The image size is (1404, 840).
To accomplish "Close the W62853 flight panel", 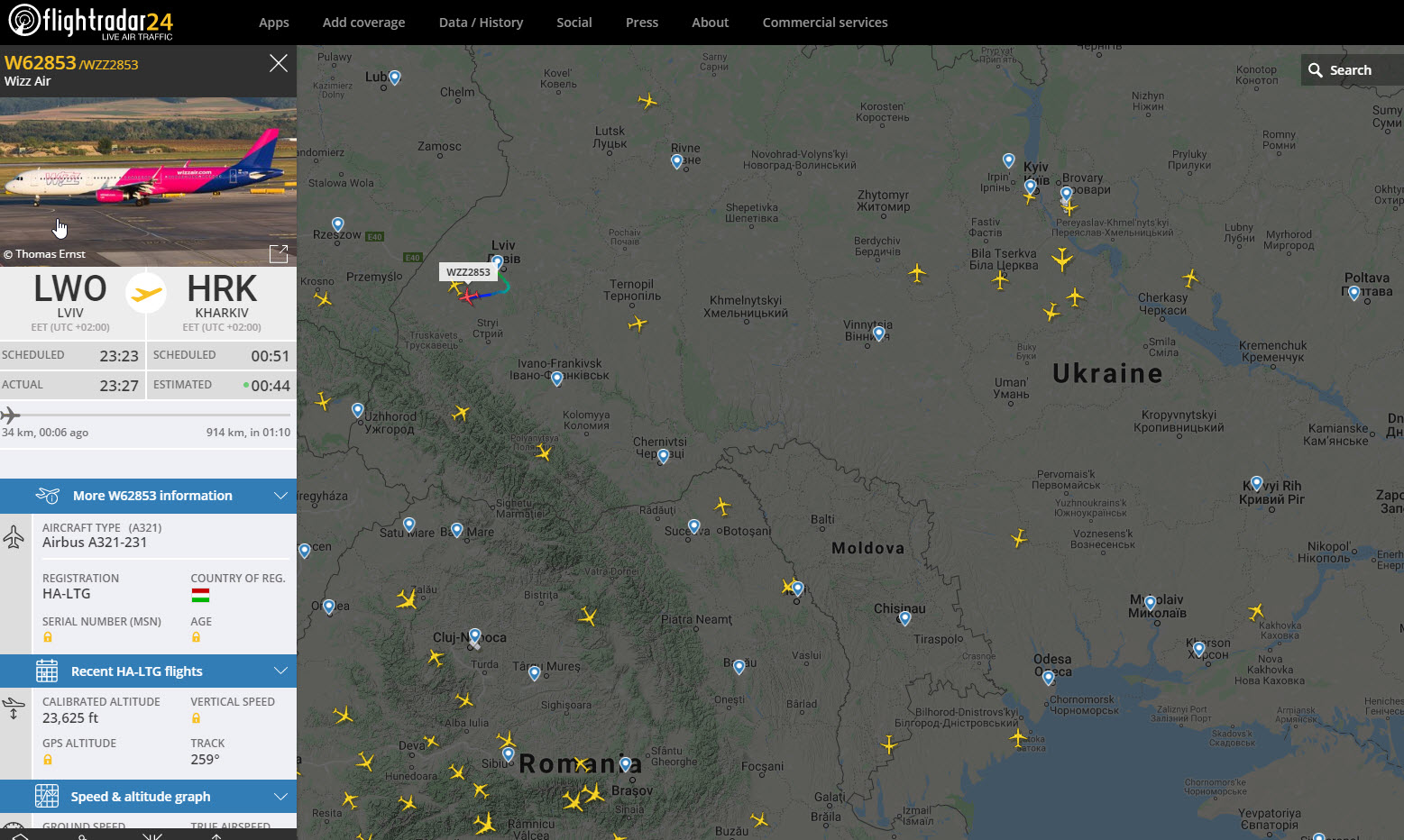I will (279, 63).
